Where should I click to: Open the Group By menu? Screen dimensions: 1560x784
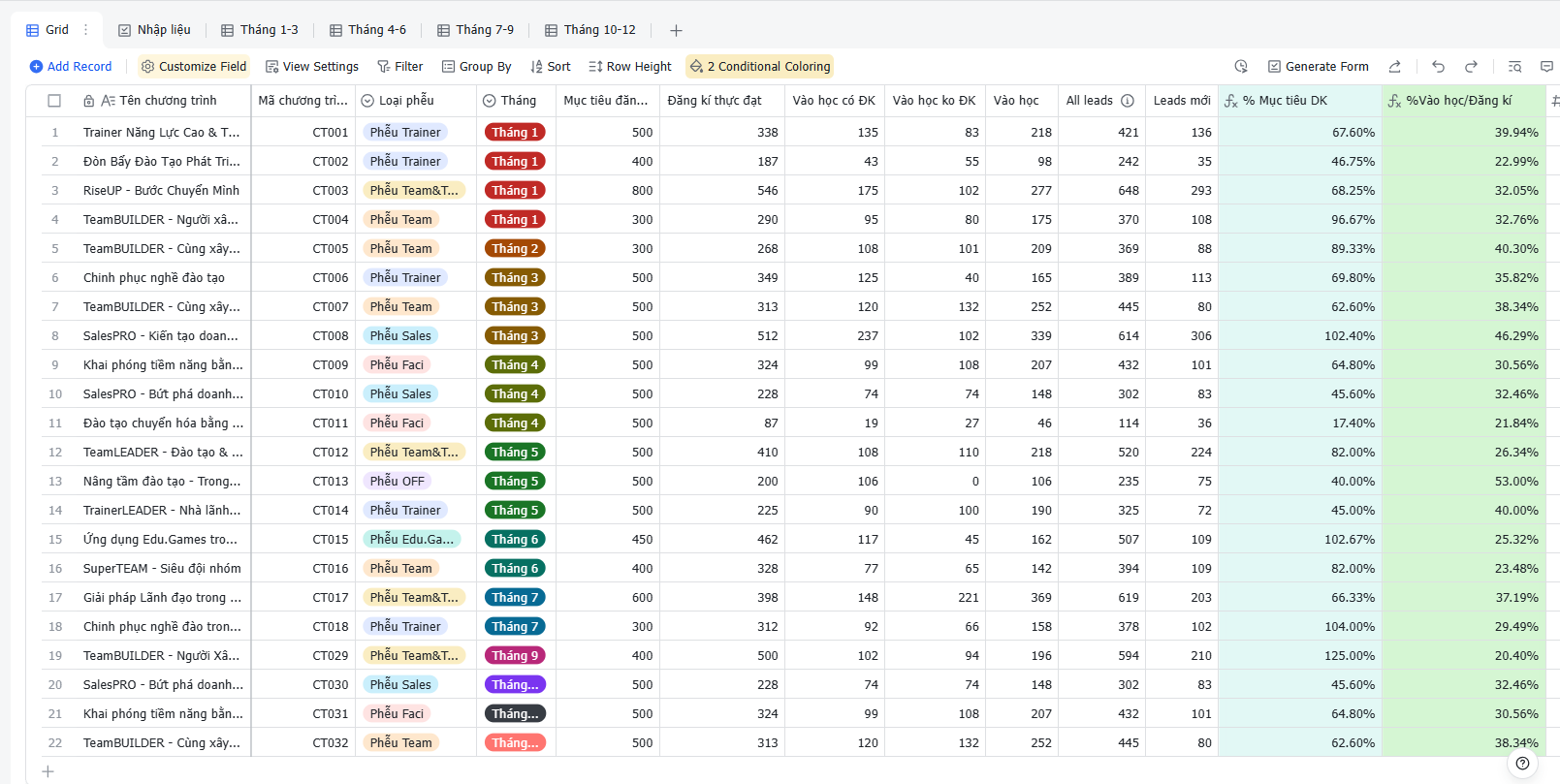pyautogui.click(x=476, y=67)
